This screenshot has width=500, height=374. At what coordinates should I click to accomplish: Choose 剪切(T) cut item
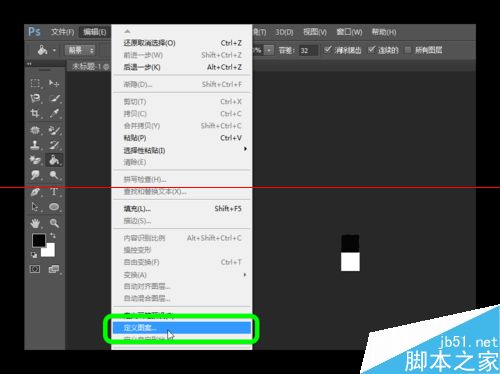(183, 102)
